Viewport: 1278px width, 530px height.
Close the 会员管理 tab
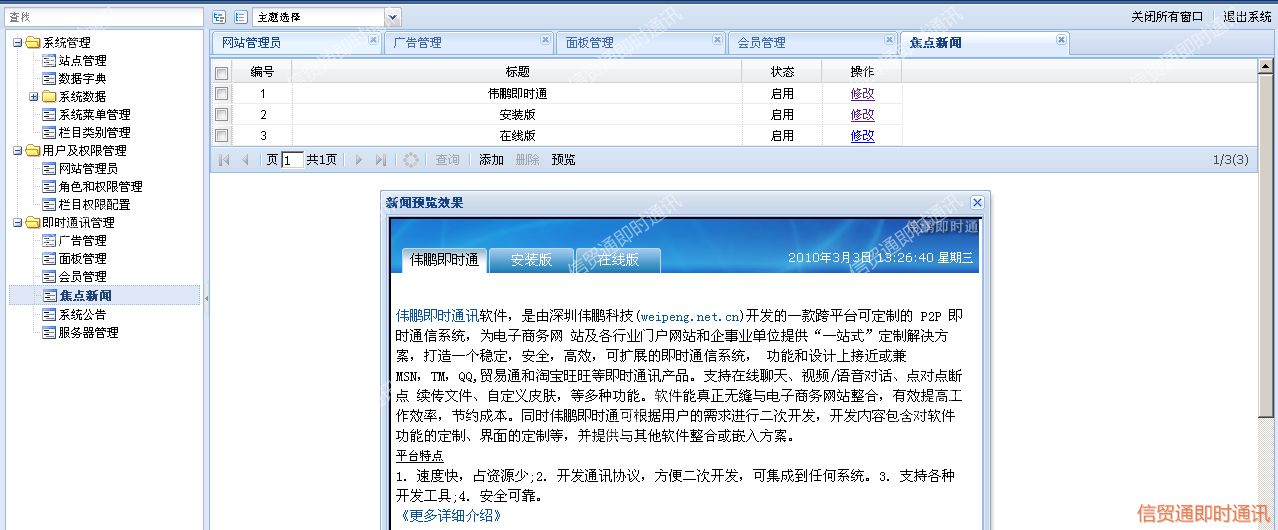coord(889,40)
